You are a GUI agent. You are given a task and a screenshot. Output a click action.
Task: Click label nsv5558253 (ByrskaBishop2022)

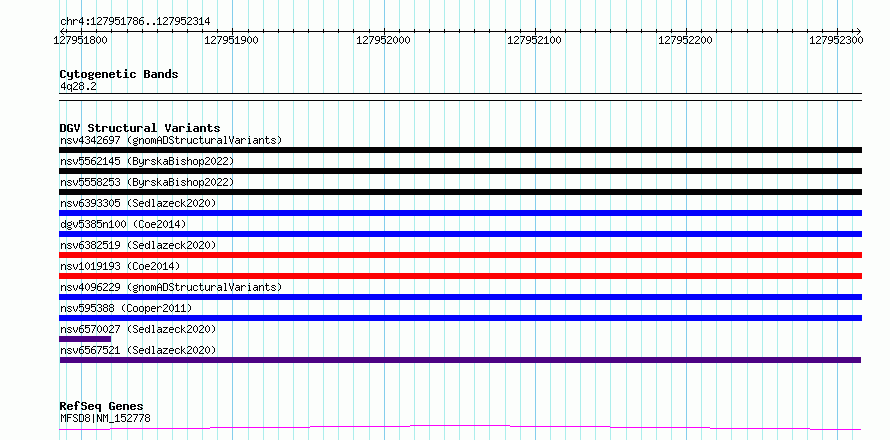point(146,182)
